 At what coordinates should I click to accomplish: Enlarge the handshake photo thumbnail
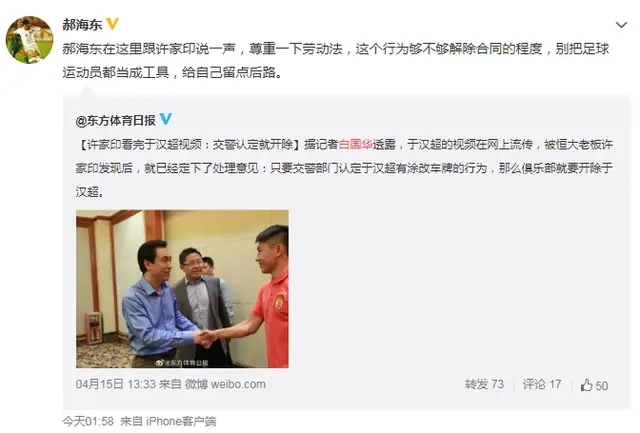coord(182,289)
